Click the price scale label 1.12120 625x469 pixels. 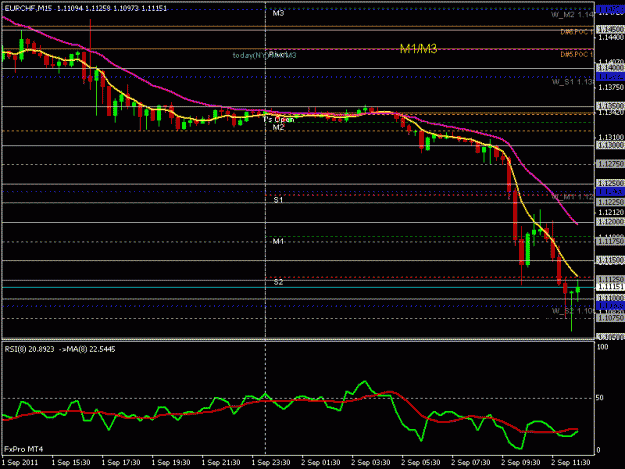(x=611, y=212)
